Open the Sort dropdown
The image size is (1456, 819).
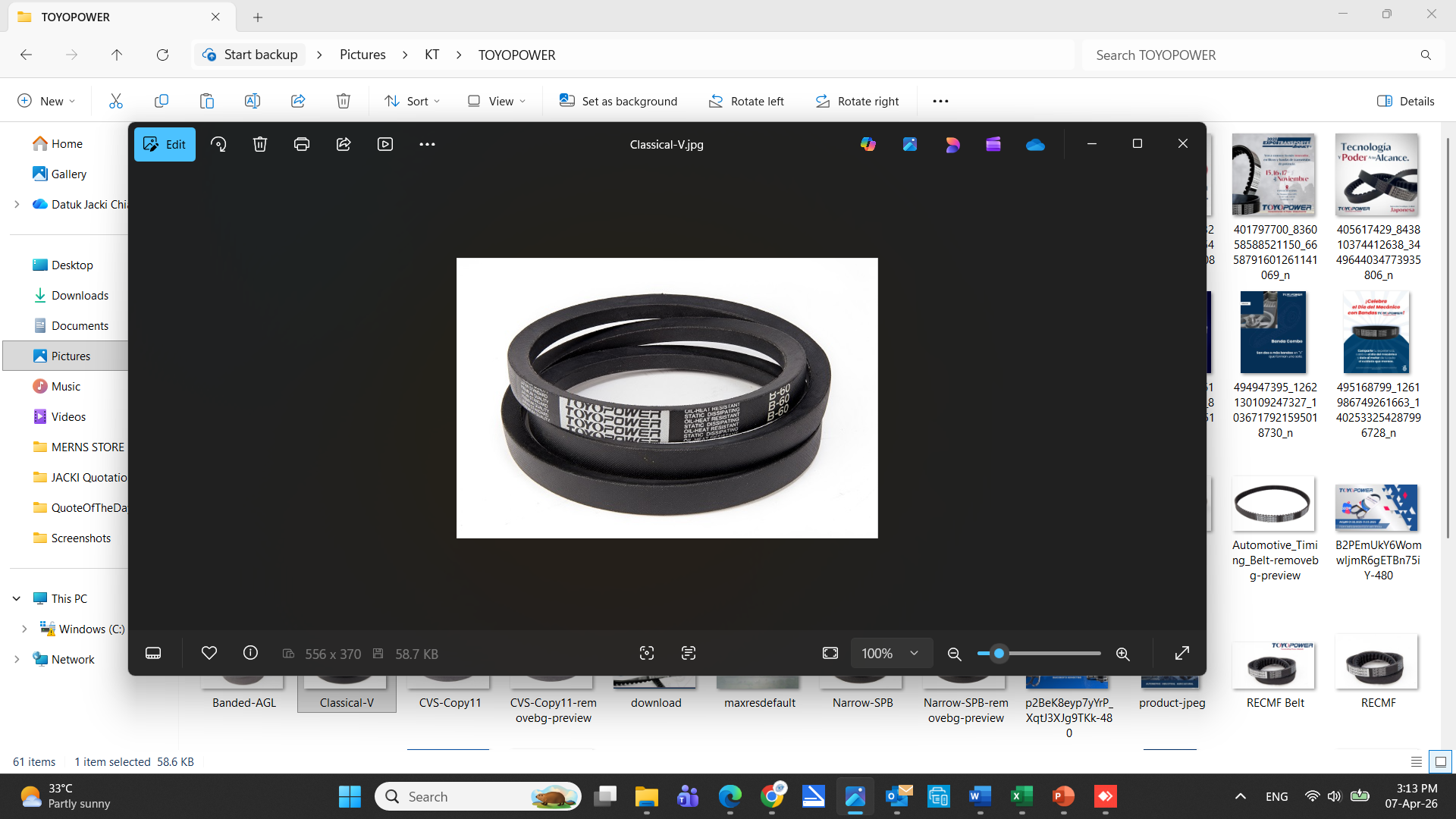point(412,101)
